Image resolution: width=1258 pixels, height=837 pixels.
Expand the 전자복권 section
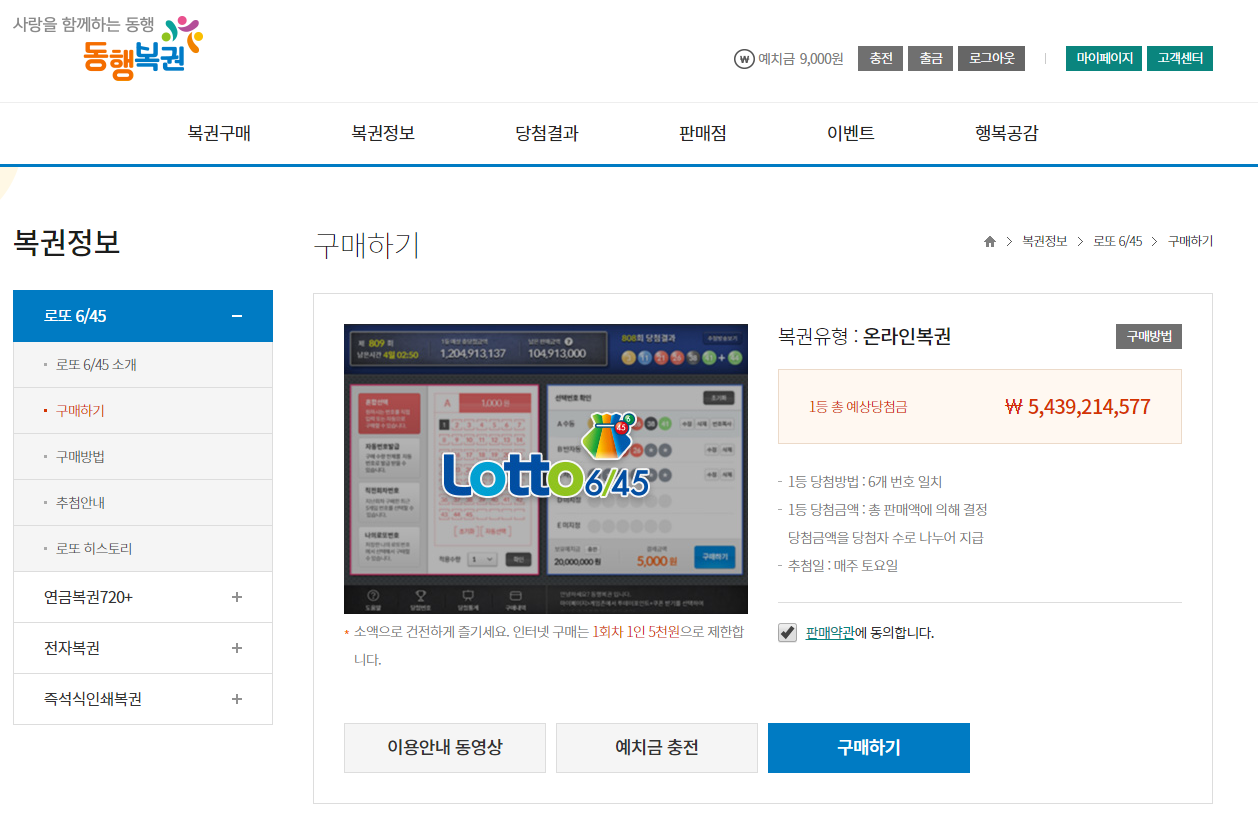pyautogui.click(x=237, y=648)
